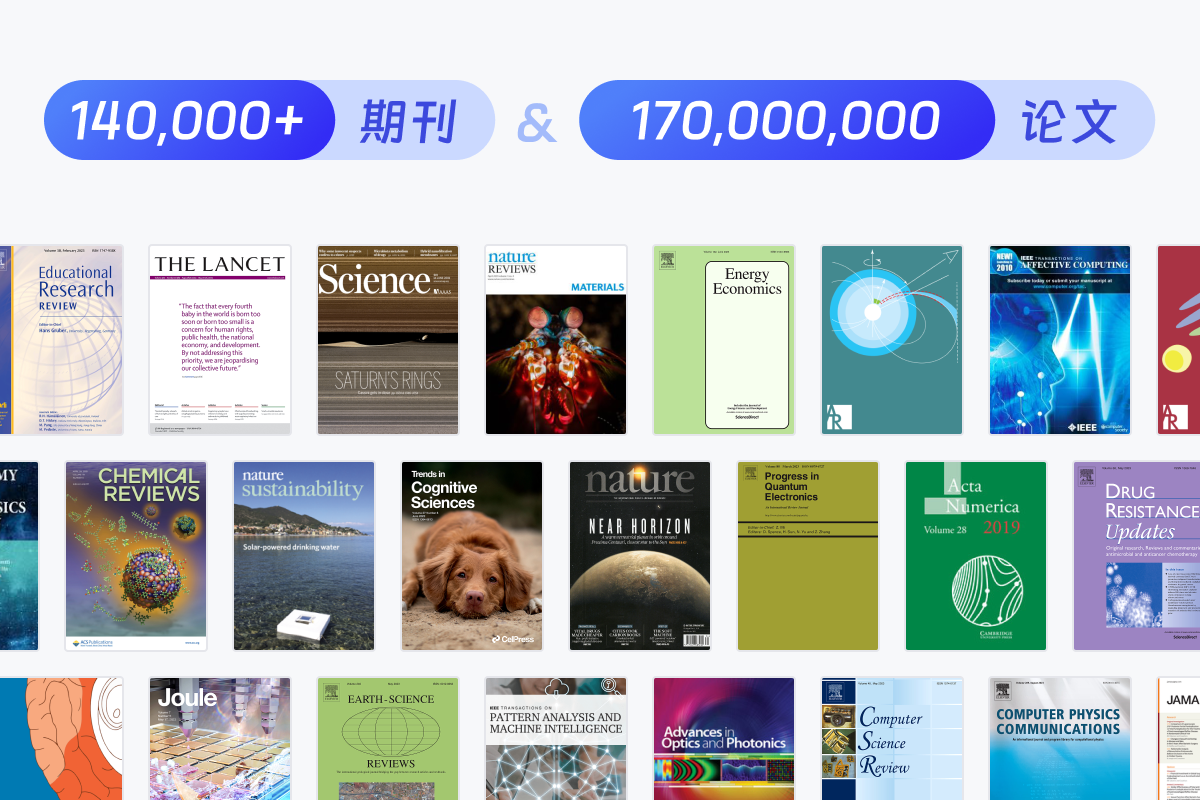Open the Science Saturn's Rings cover
1200x800 pixels.
click(388, 340)
